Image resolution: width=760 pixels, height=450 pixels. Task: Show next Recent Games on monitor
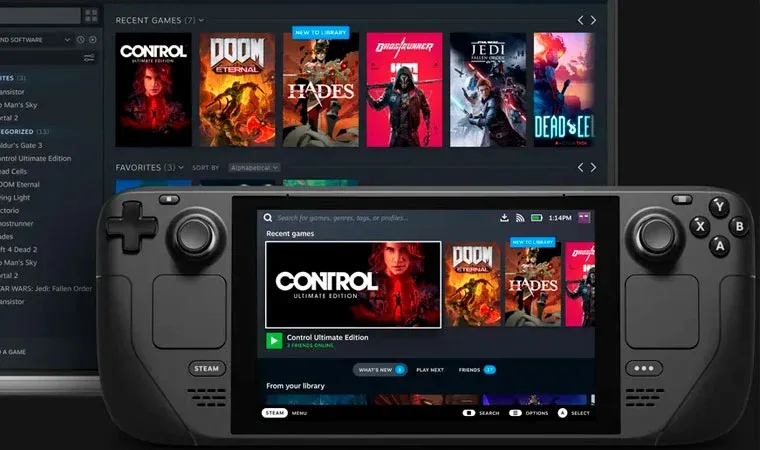click(593, 20)
